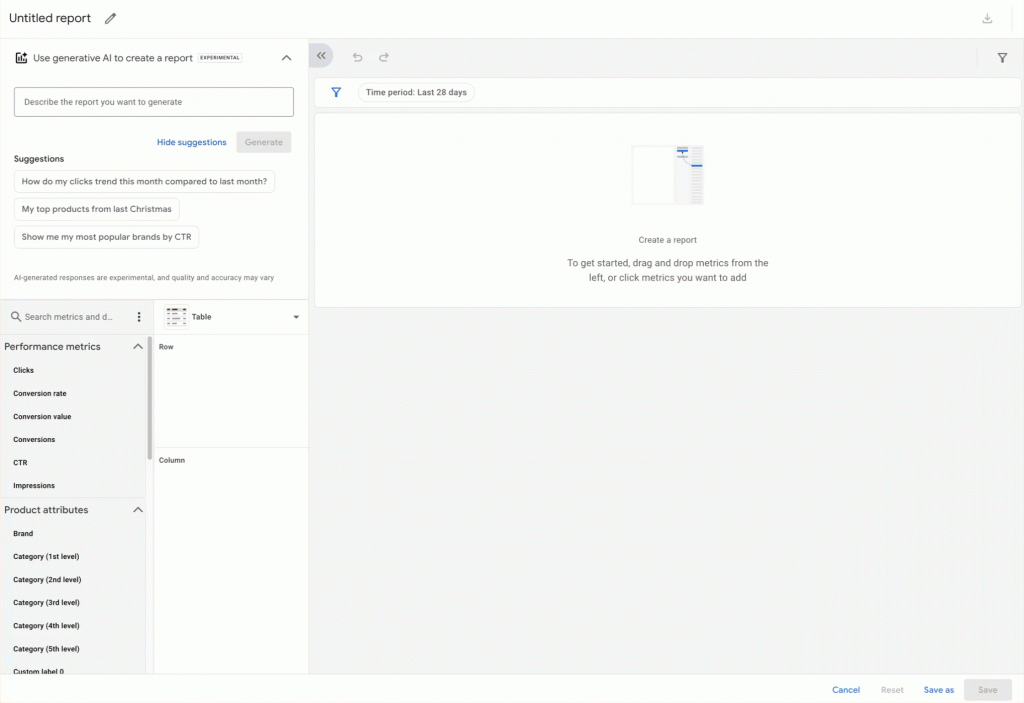
Task: Collapse the generative AI report section
Action: point(286,58)
